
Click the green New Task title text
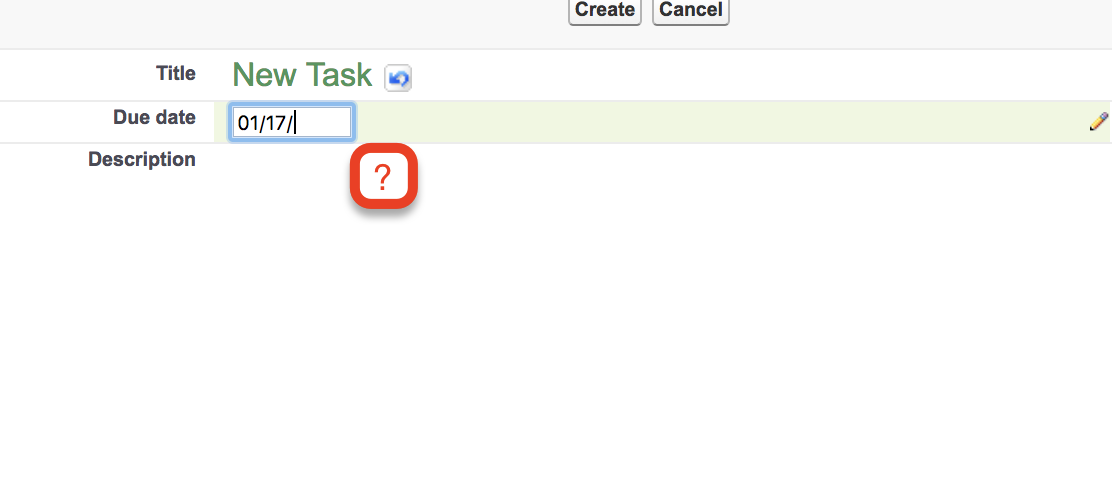301,75
